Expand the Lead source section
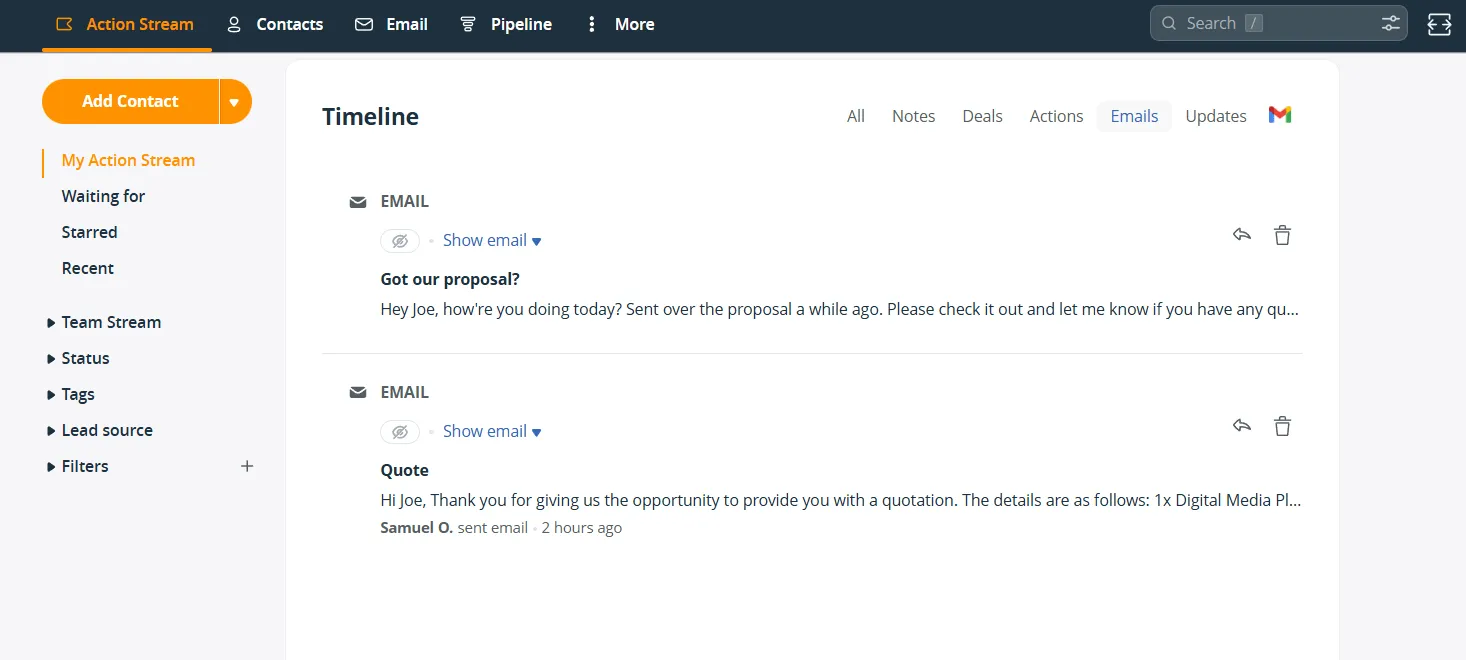 click(x=100, y=430)
